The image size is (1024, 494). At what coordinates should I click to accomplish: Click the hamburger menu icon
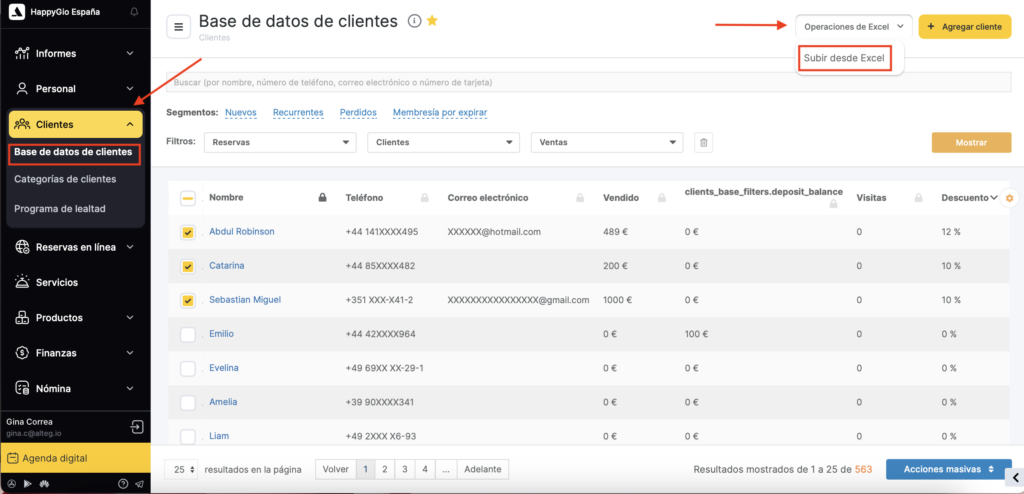(x=179, y=27)
